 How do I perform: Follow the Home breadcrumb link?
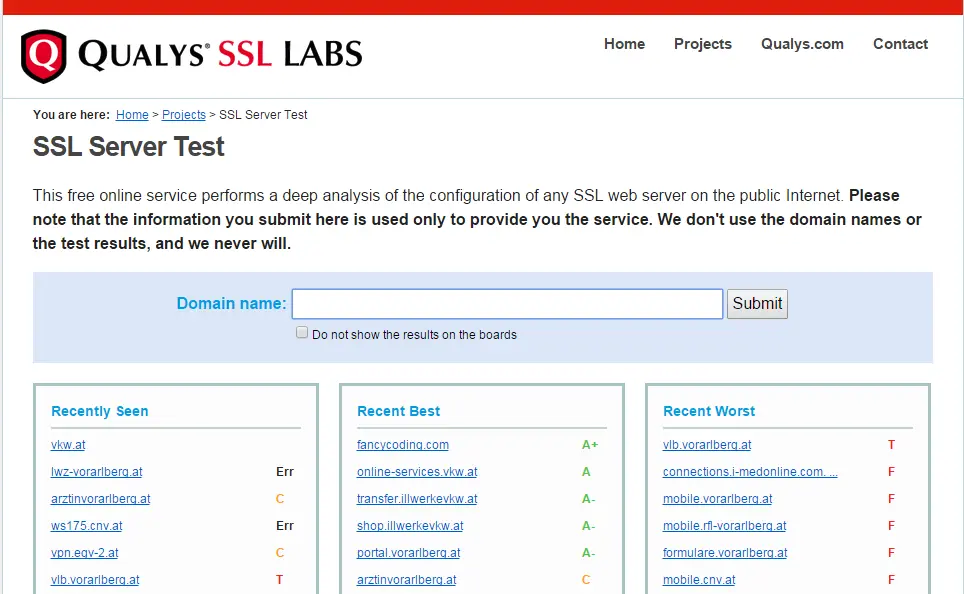coord(132,115)
